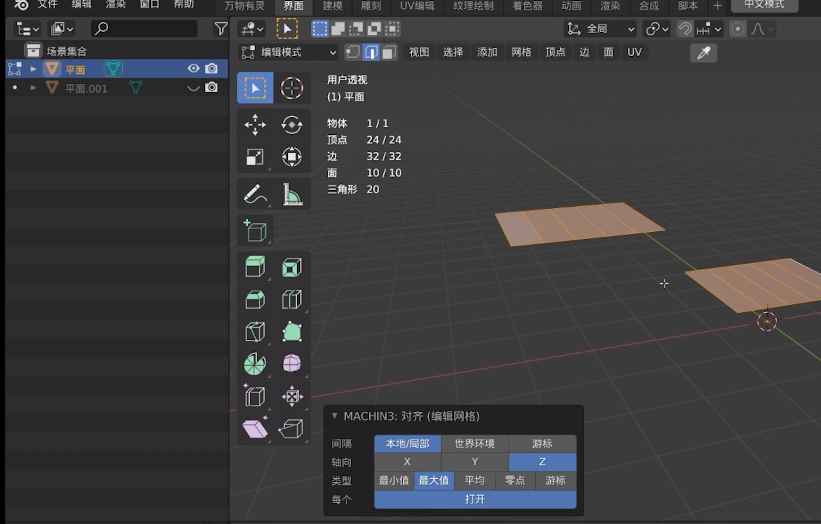
Task: Open the 网格 menu in header
Action: [521, 52]
